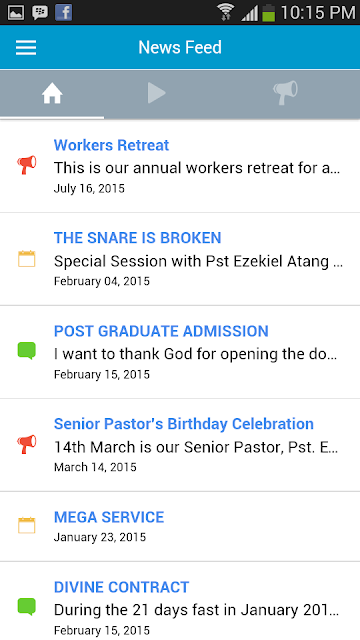Tap the green chat icon beside DIVINE CONTRACT
This screenshot has width=360, height=640.
27,607
